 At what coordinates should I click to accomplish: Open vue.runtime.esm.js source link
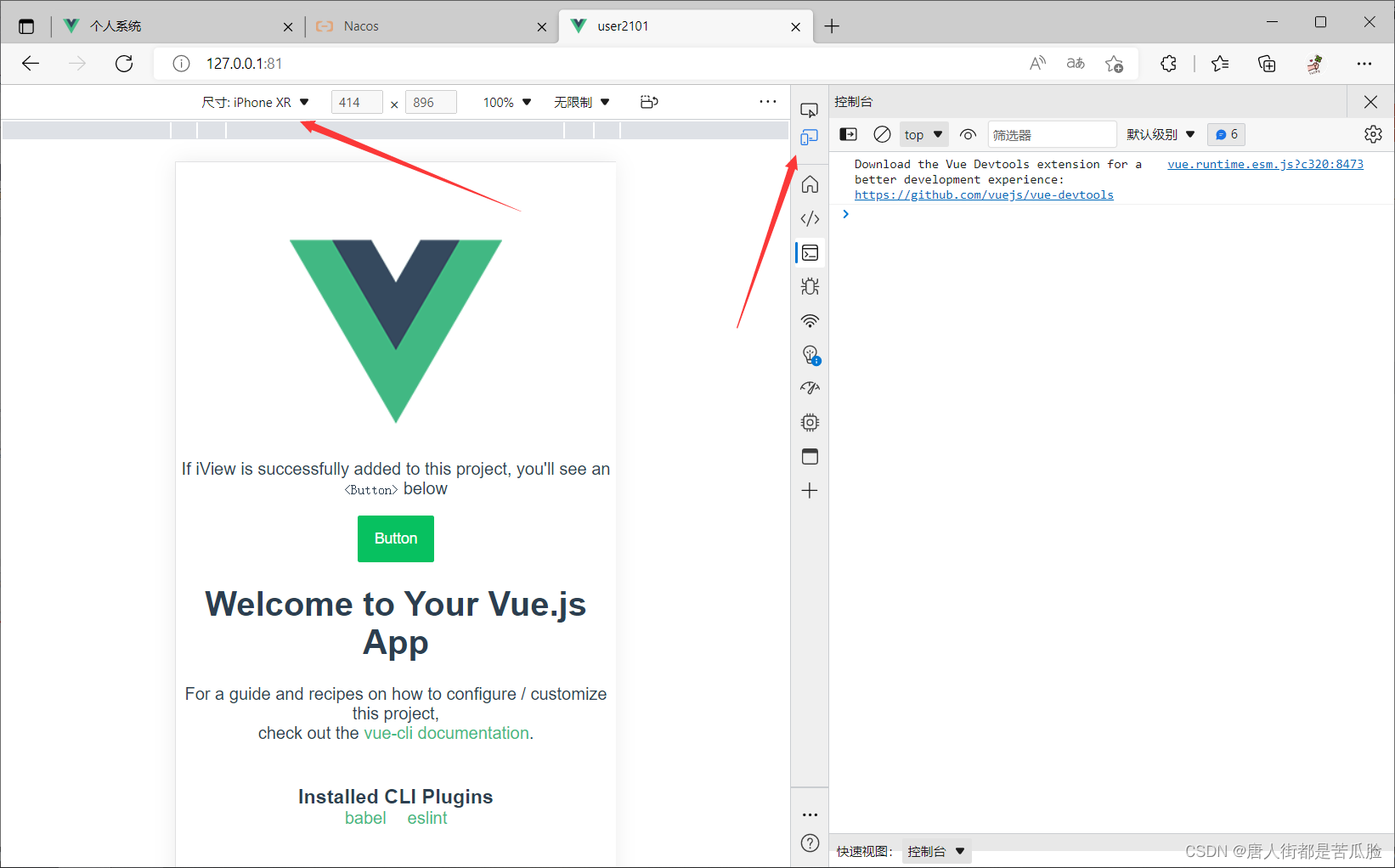tap(1265, 164)
